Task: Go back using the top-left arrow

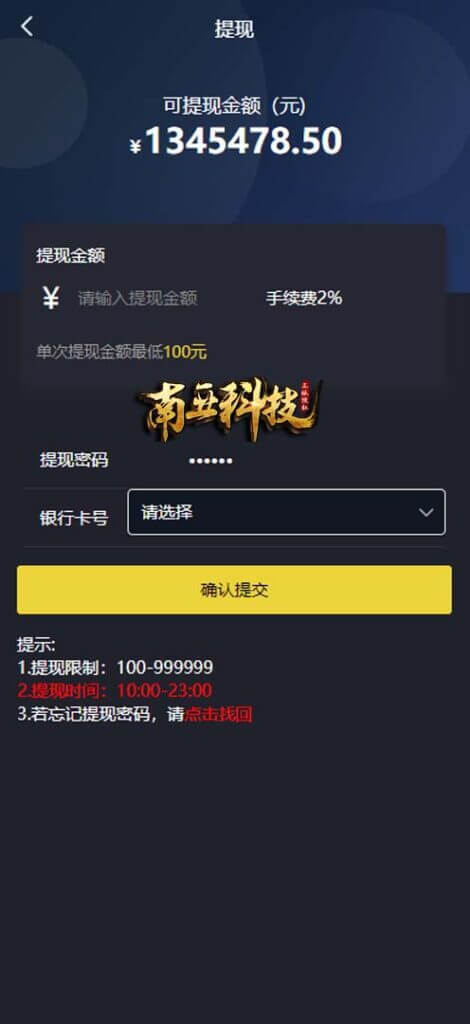Action: [27, 27]
